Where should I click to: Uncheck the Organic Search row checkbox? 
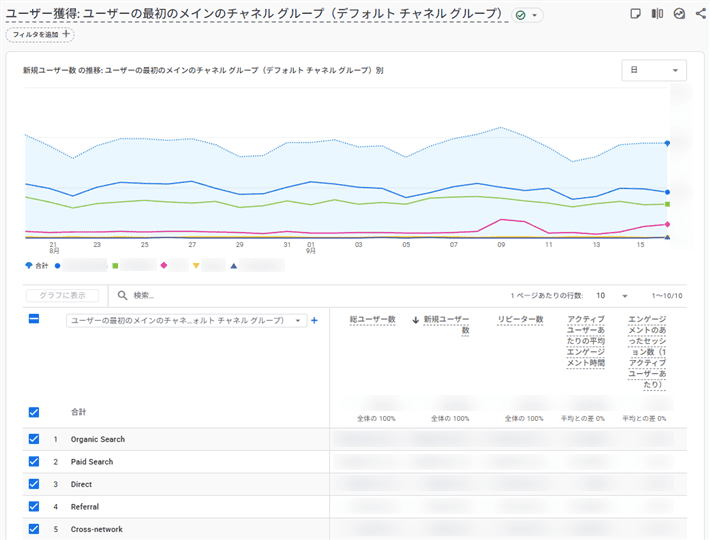pos(34,439)
